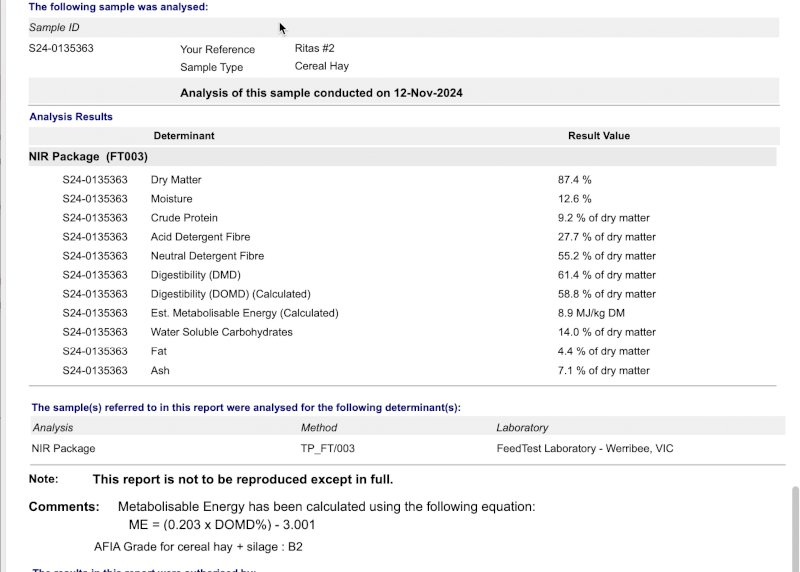The image size is (800, 572).
Task: Click the 'Crude Protein' determinant
Action: coord(184,218)
